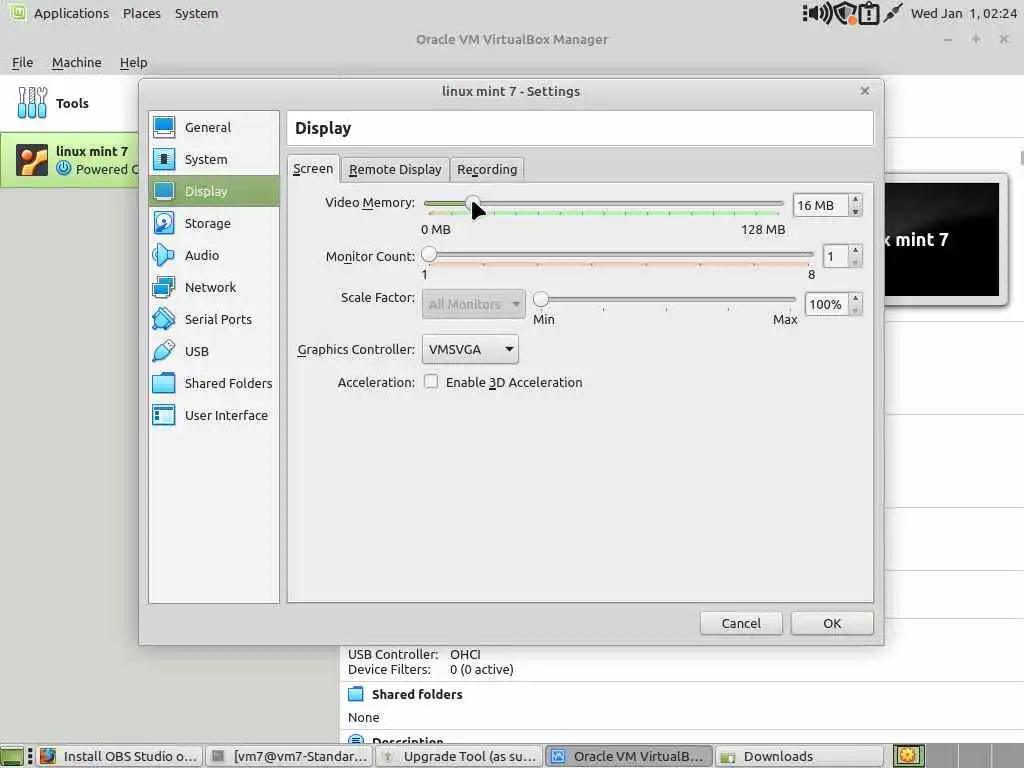Open the Places panel menu
Image resolution: width=1024 pixels, height=768 pixels.
142,13
